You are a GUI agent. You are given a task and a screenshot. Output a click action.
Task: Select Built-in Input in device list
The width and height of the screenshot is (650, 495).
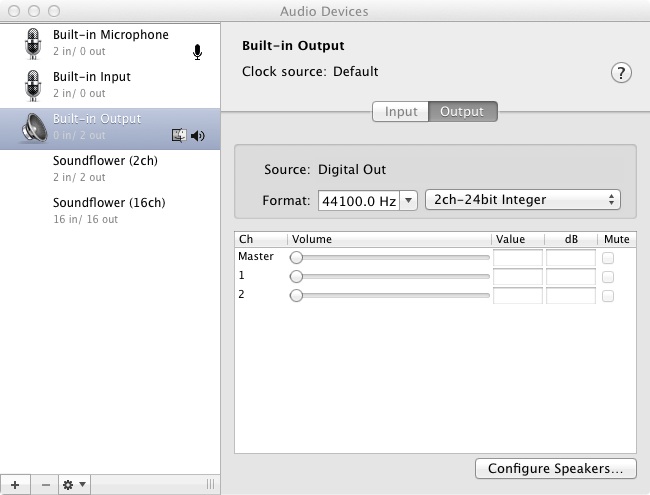(x=110, y=85)
